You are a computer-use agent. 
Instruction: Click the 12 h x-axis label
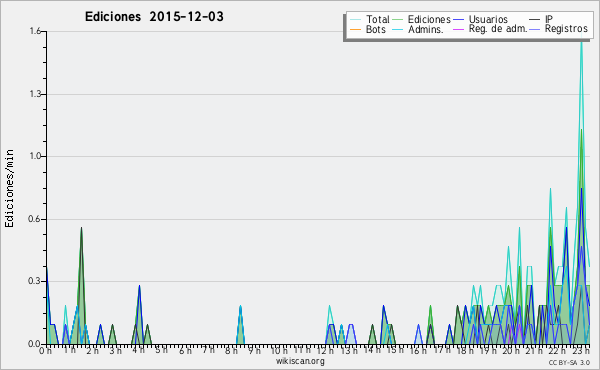click(x=325, y=350)
